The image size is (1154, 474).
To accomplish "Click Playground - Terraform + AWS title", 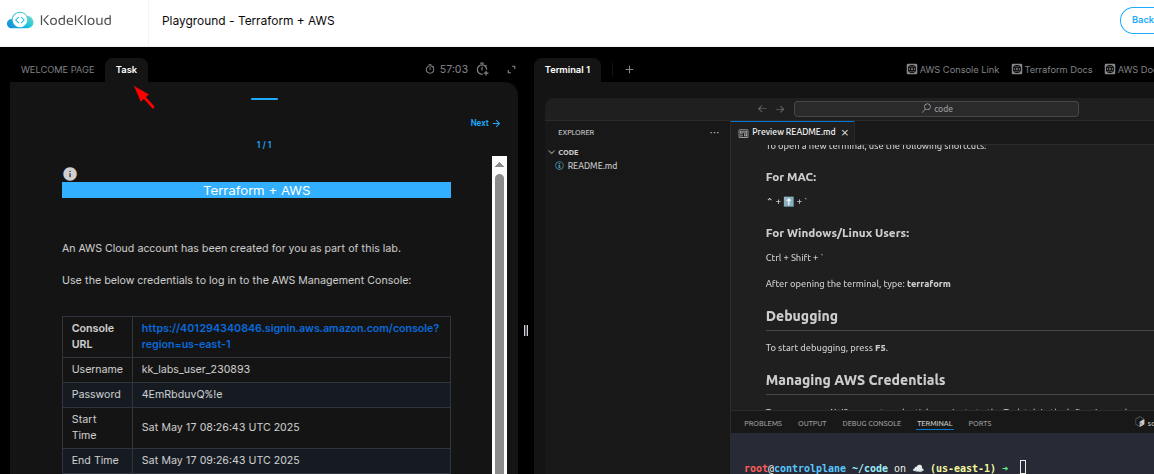I will [x=248, y=21].
